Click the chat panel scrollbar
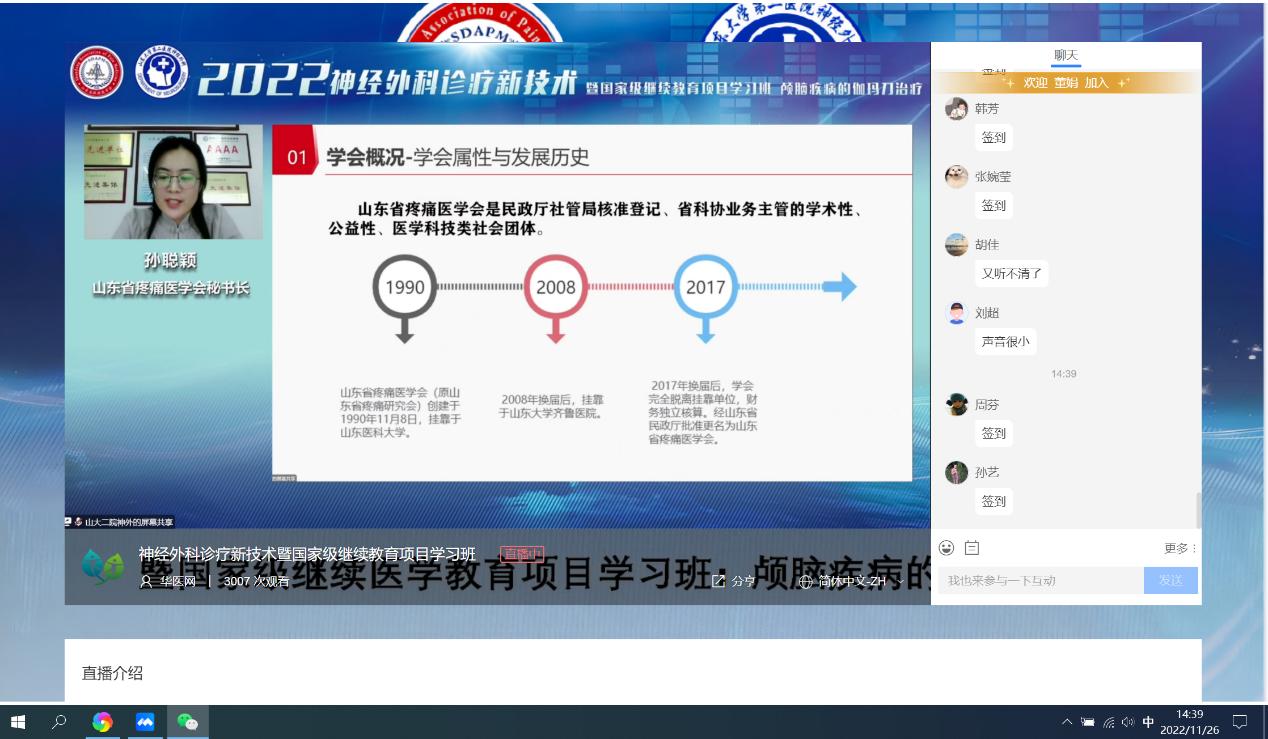1268x739 pixels. [x=1198, y=510]
